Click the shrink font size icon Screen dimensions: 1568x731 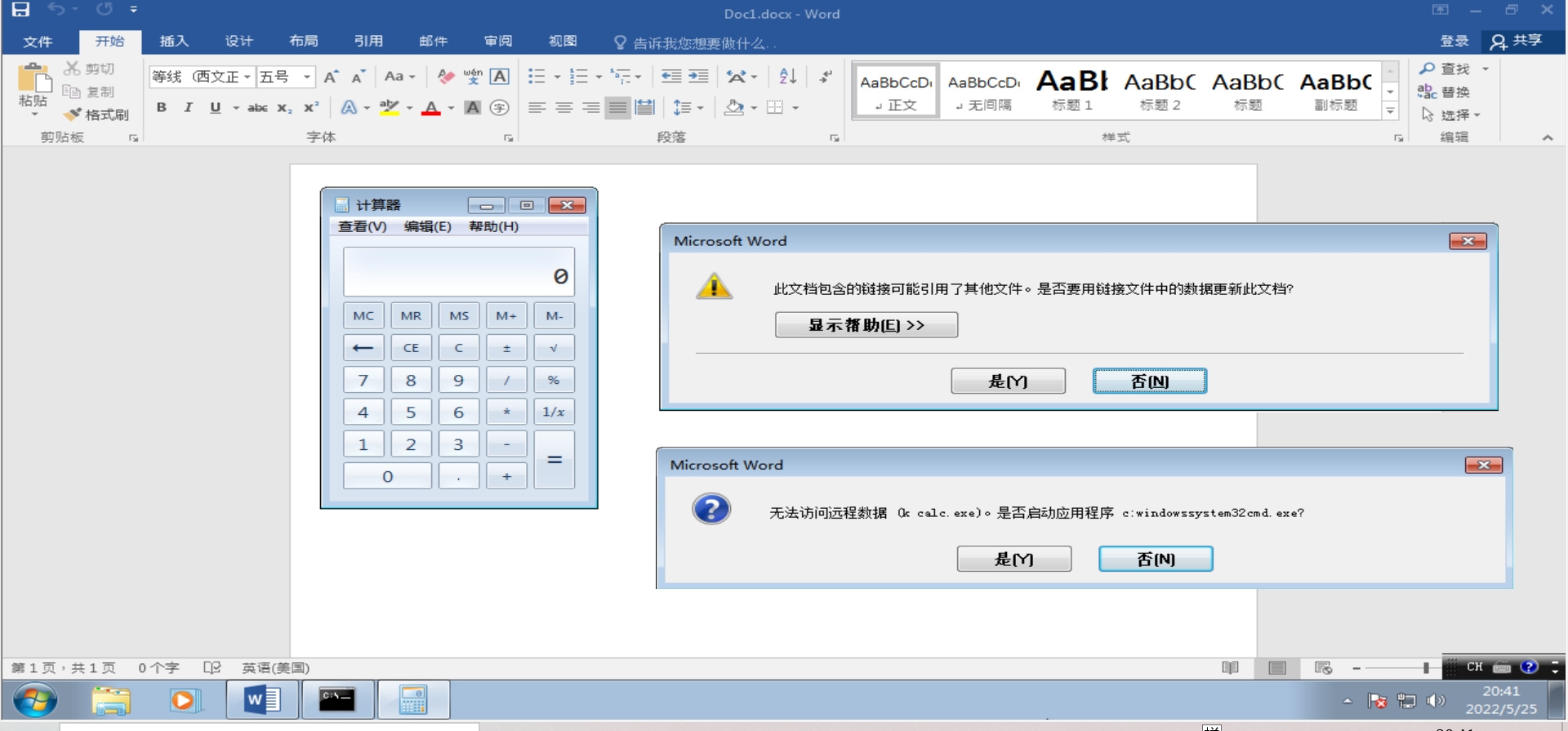point(358,77)
